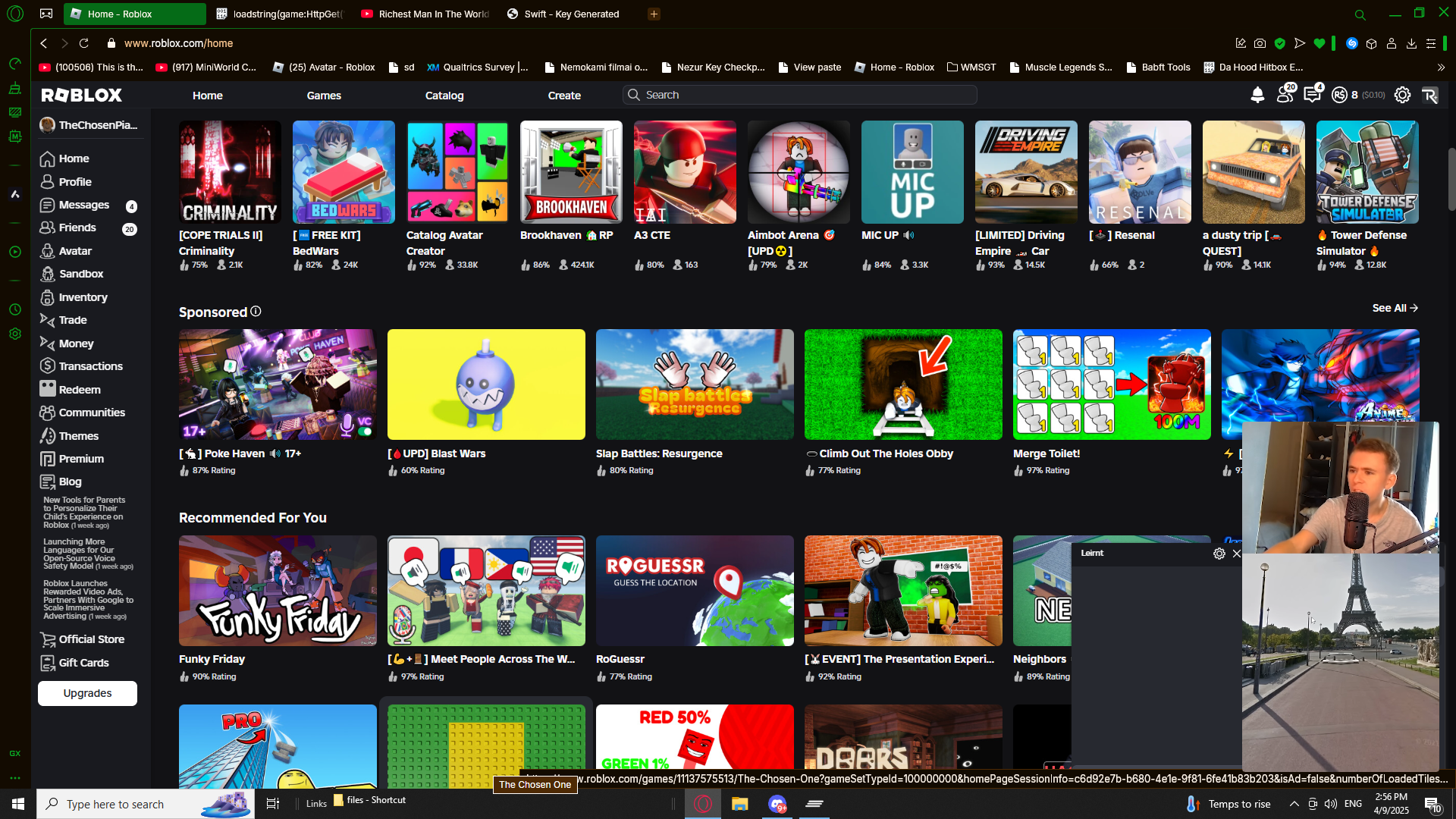Reload the Roblox page

coord(84,43)
